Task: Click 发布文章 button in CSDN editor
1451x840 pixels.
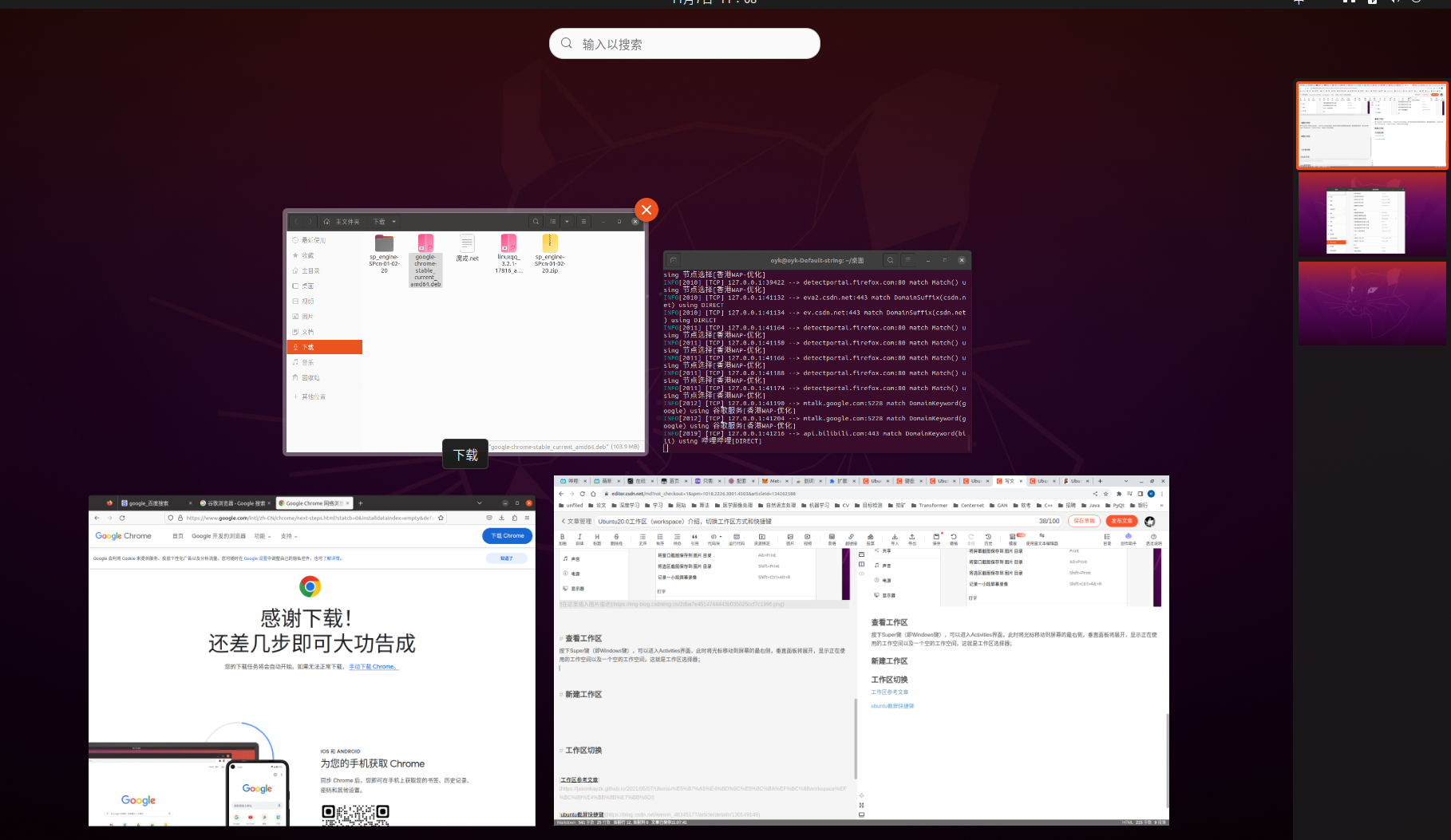Action: 1122,521
